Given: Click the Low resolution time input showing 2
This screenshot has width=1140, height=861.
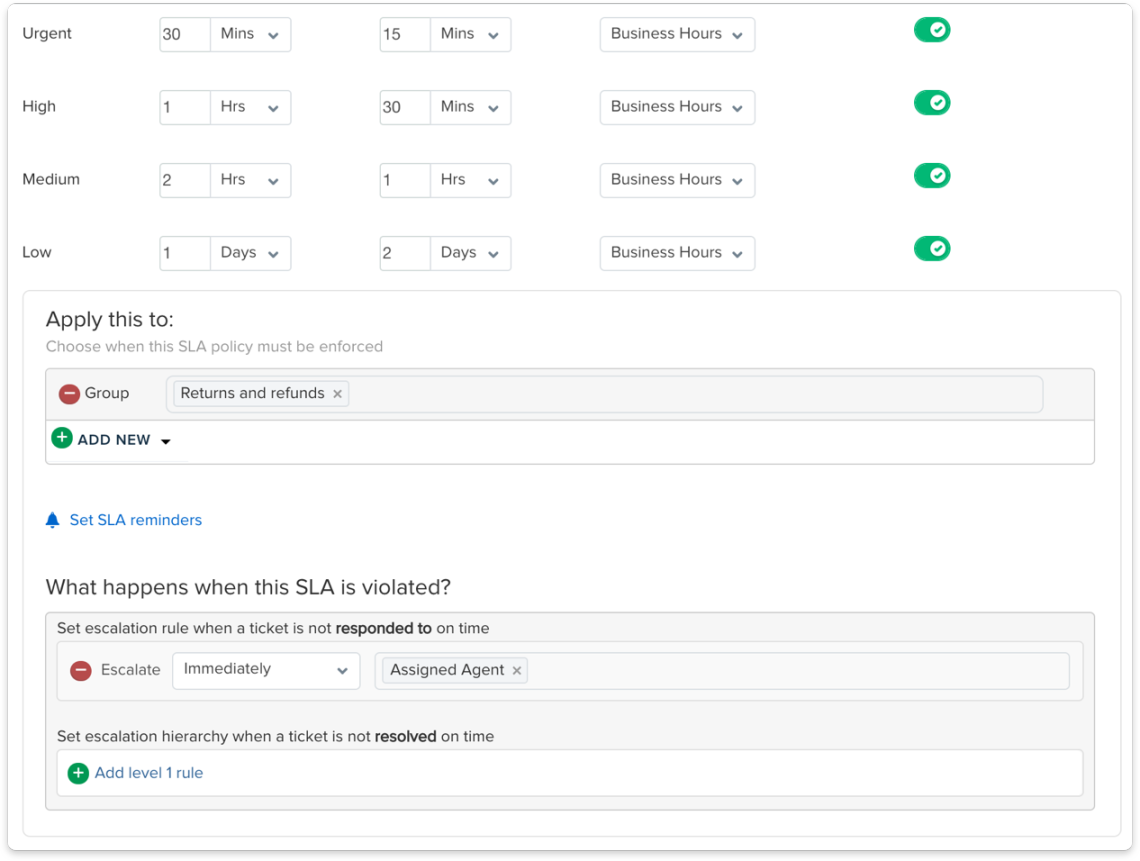Looking at the screenshot, I should pos(404,253).
